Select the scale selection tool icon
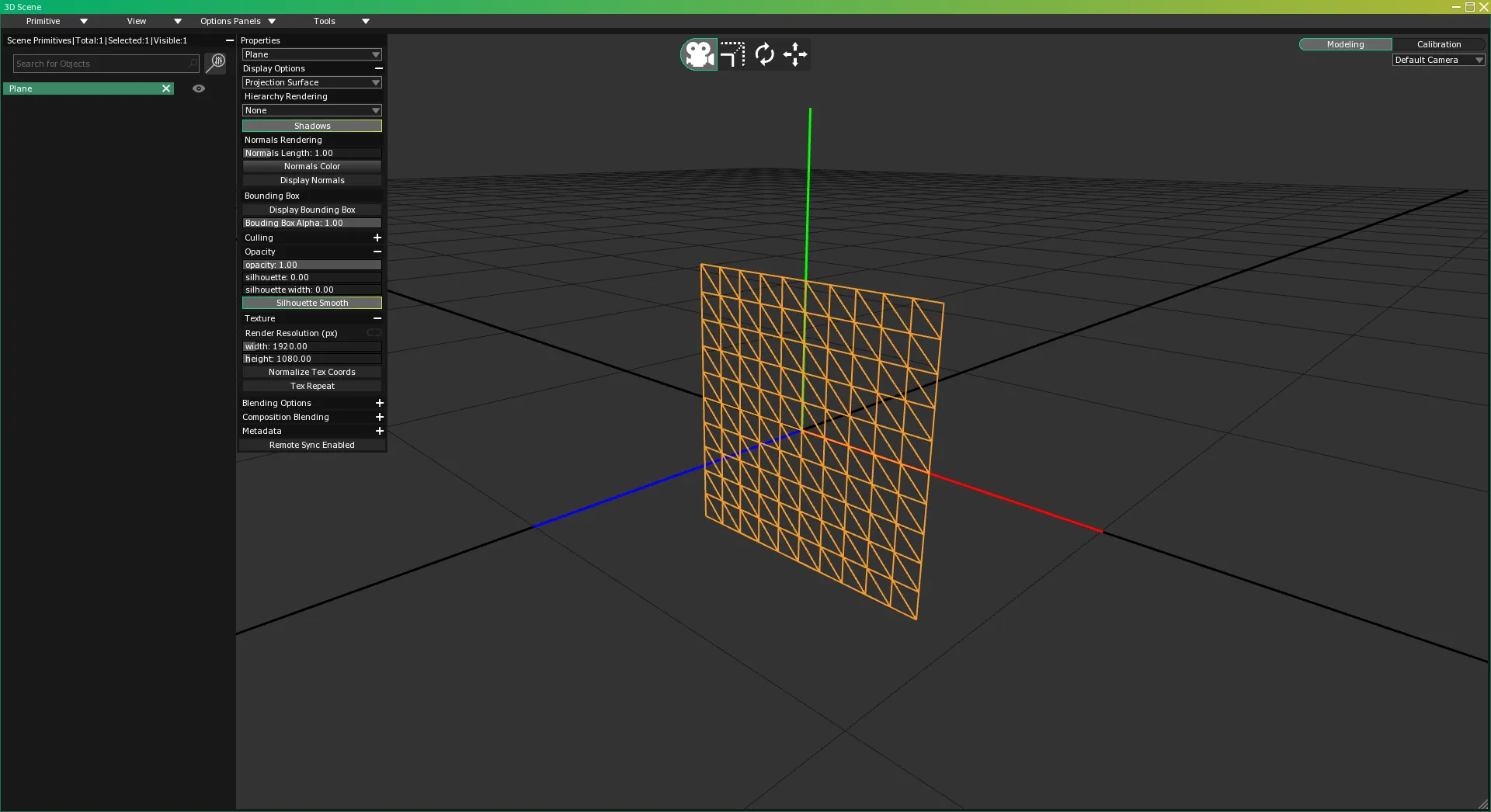The image size is (1491, 812). tap(732, 54)
